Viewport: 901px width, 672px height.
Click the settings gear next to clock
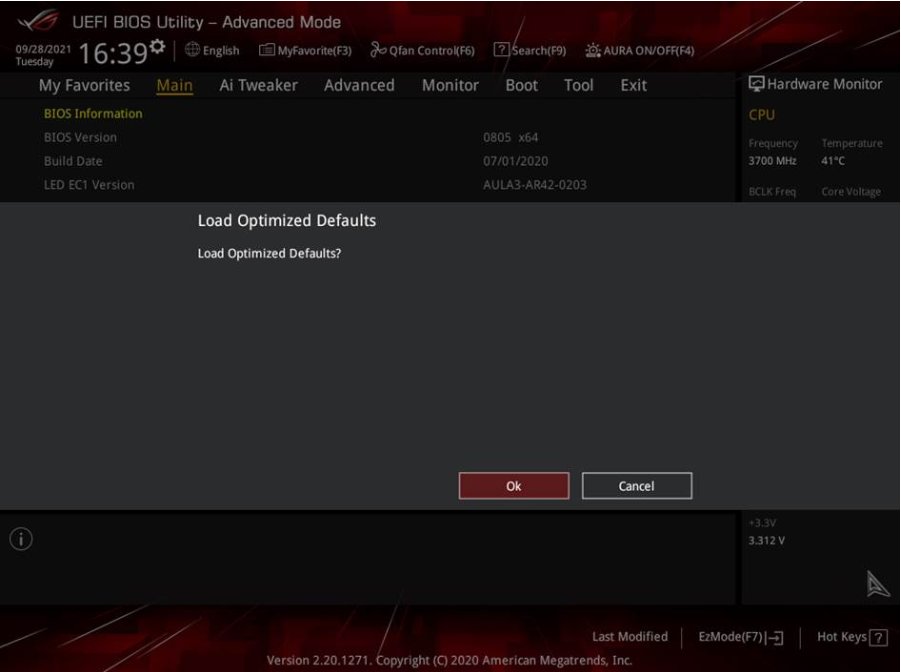click(157, 46)
